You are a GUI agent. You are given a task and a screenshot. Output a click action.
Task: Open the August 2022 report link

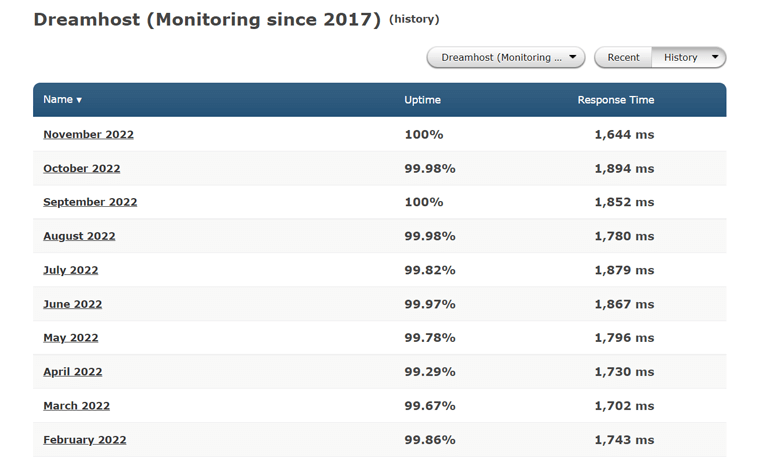79,236
